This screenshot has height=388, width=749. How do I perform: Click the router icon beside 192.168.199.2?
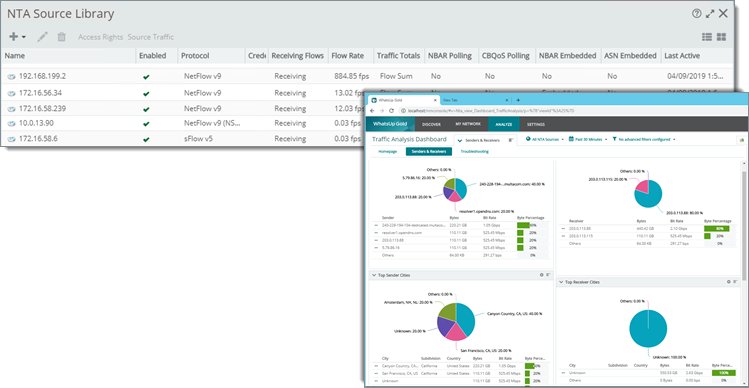11,76
